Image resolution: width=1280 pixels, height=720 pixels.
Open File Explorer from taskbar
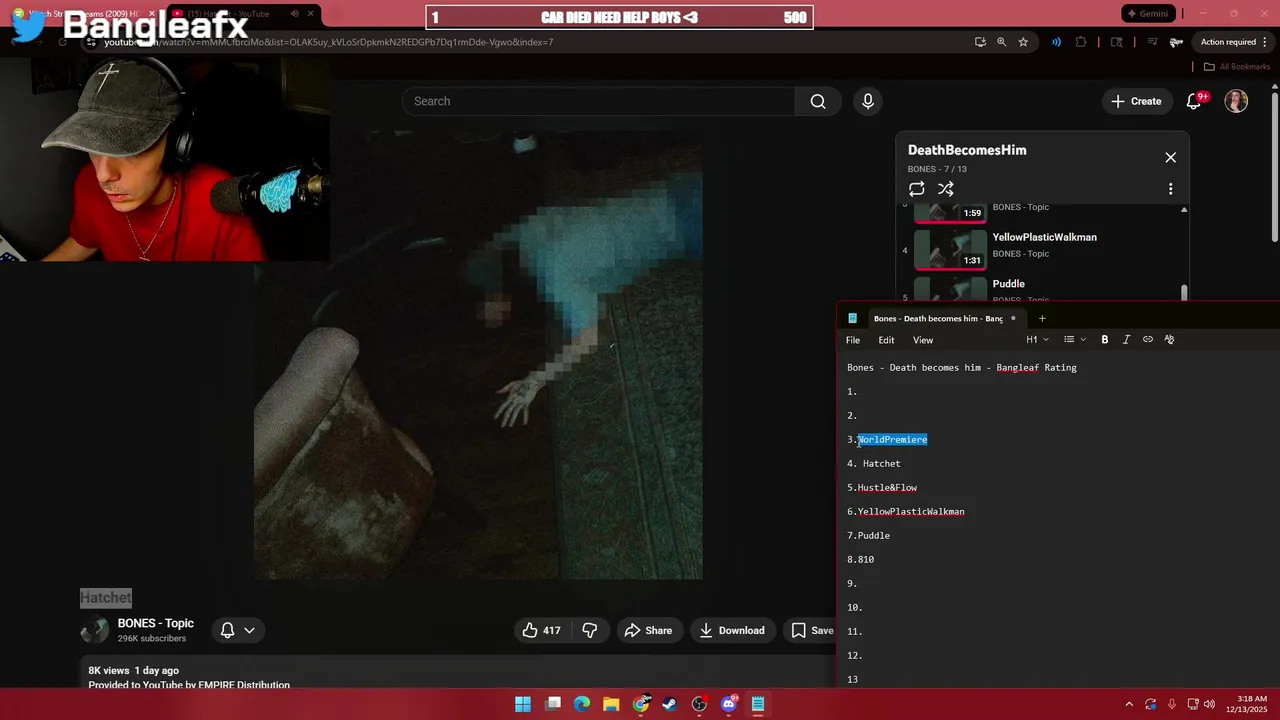[x=611, y=704]
